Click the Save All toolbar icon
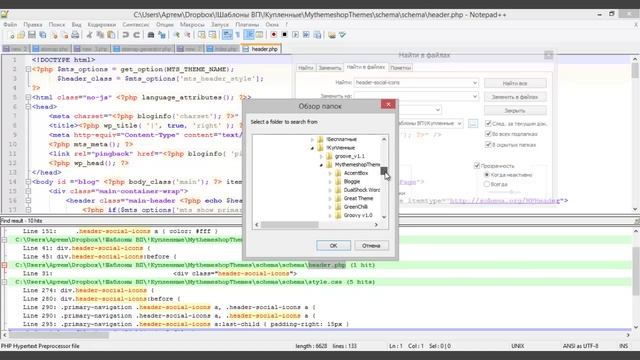 click(42, 36)
